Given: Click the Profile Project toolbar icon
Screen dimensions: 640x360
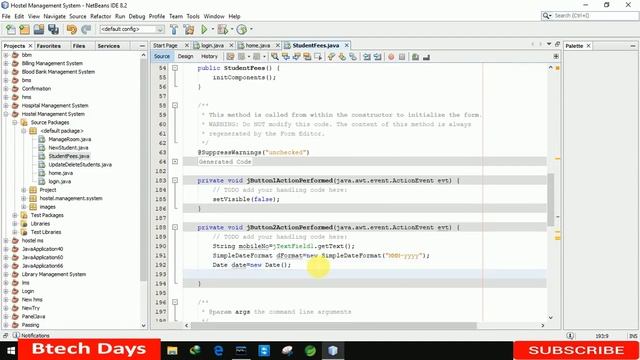Looking at the screenshot, I should point(242,29).
